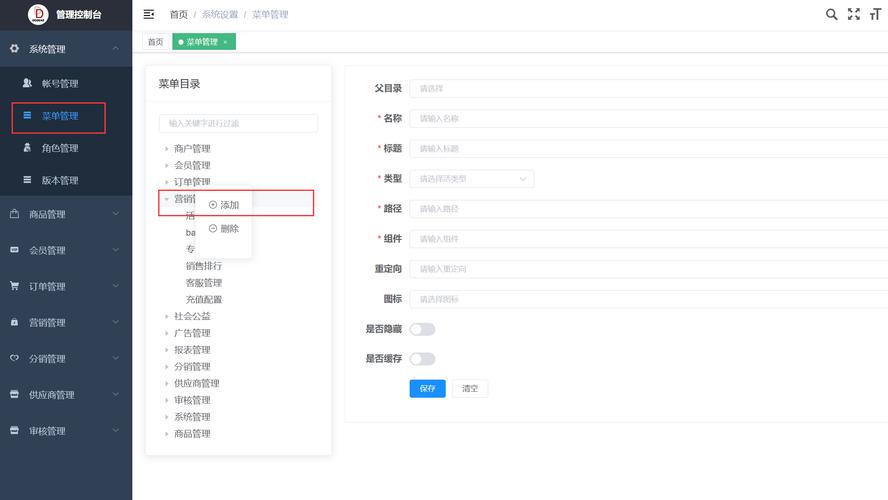Select 商品管理 tree item
This screenshot has height=500, width=888.
192,434
